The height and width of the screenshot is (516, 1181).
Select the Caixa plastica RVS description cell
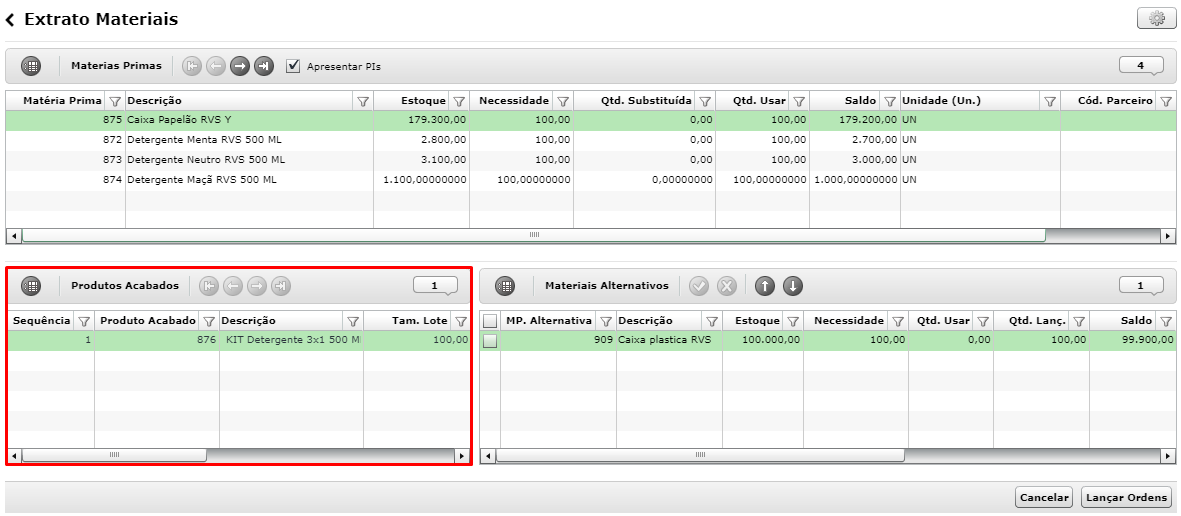point(669,340)
